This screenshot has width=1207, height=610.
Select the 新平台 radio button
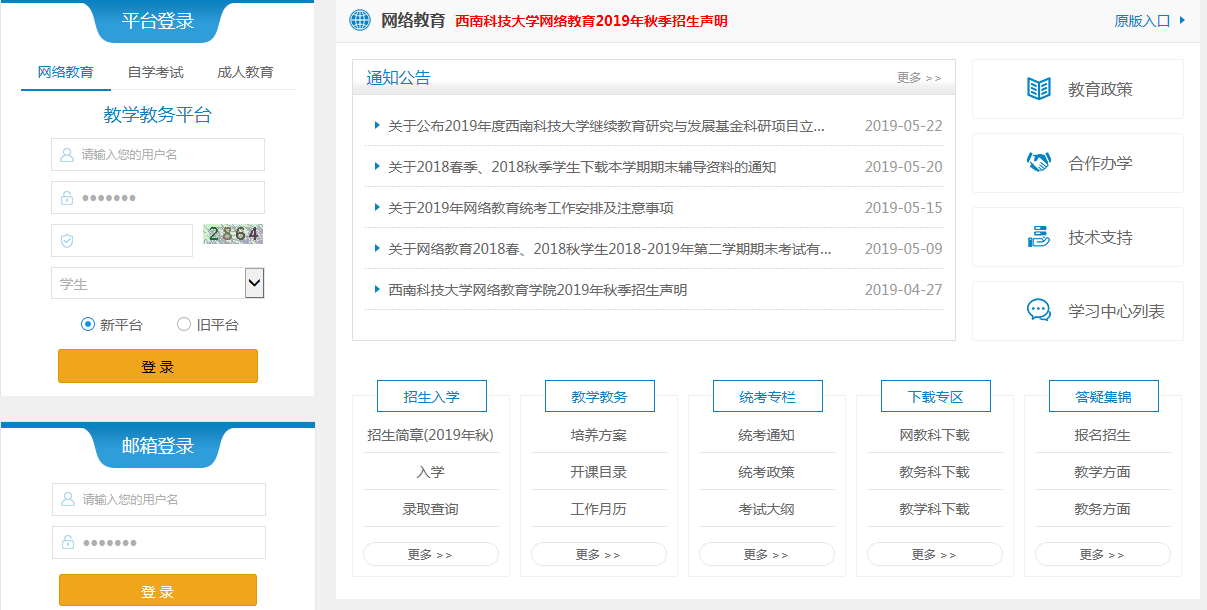coord(88,324)
